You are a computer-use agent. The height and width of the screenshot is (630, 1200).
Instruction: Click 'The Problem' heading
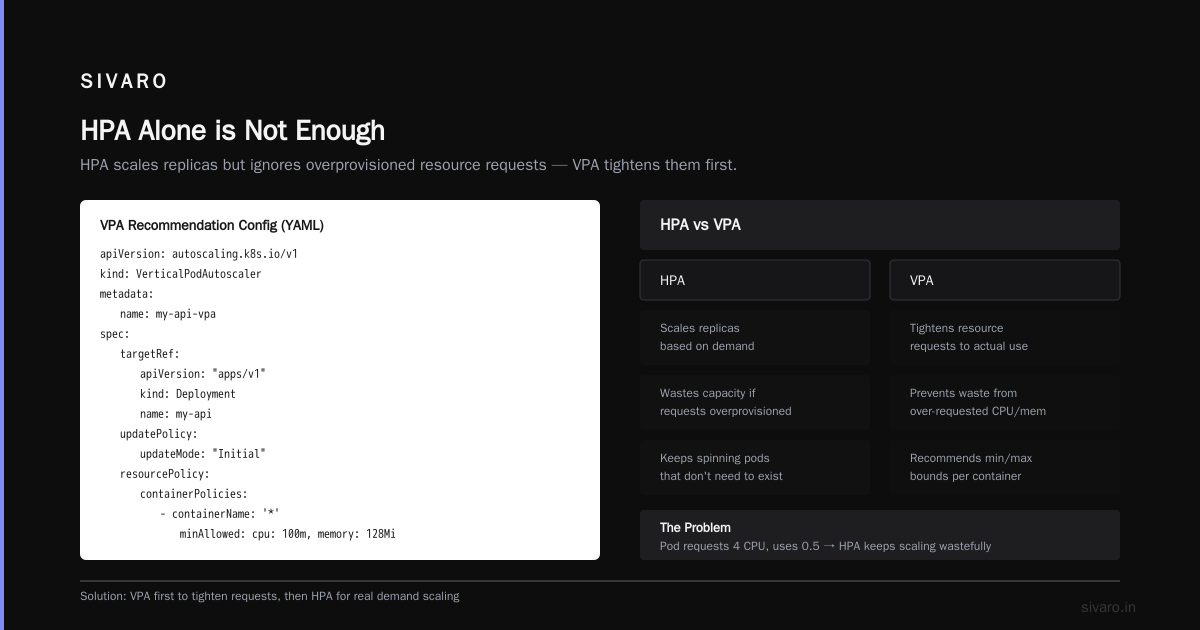click(695, 527)
